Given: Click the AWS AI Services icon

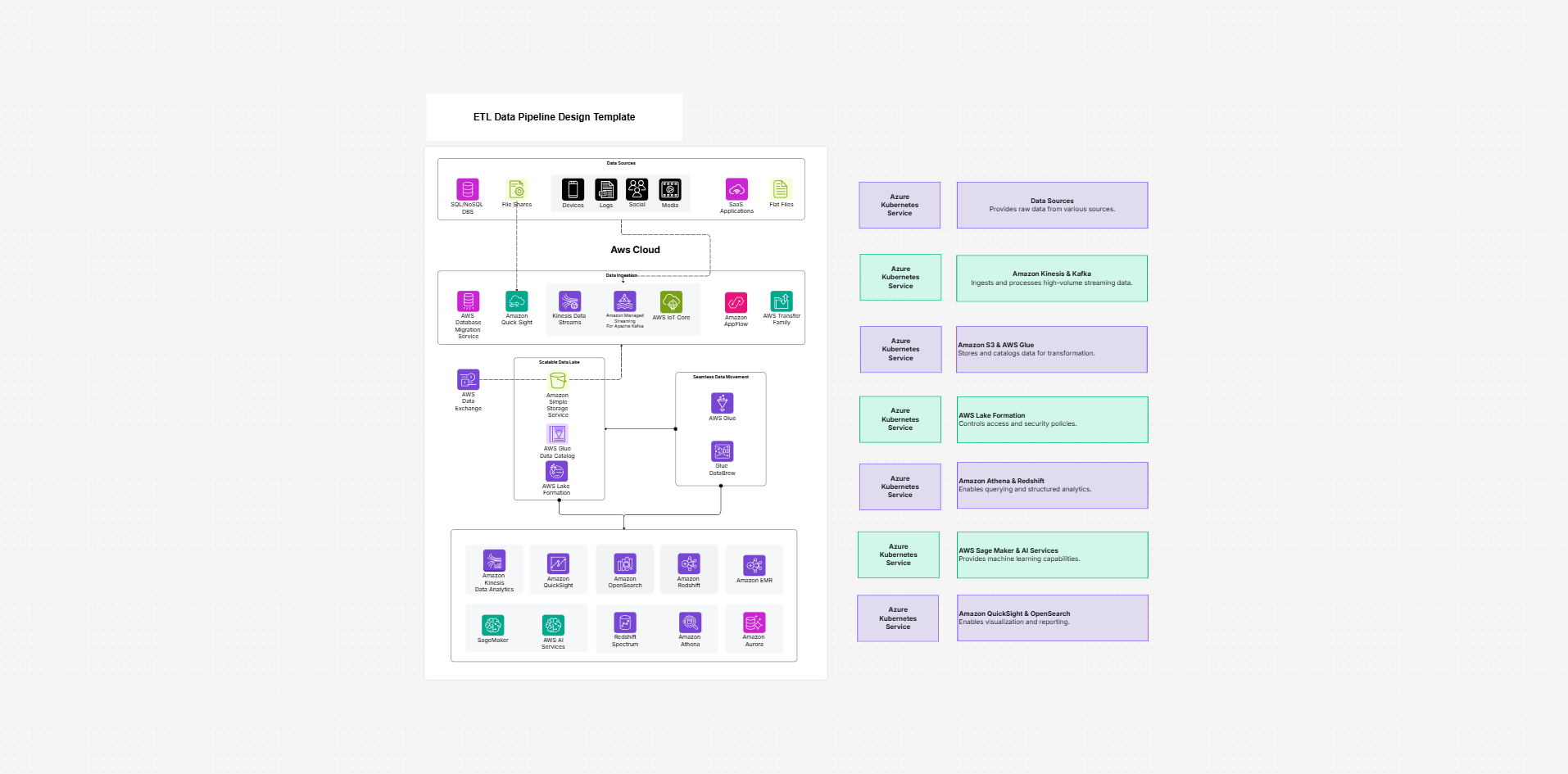Looking at the screenshot, I should pos(553,625).
